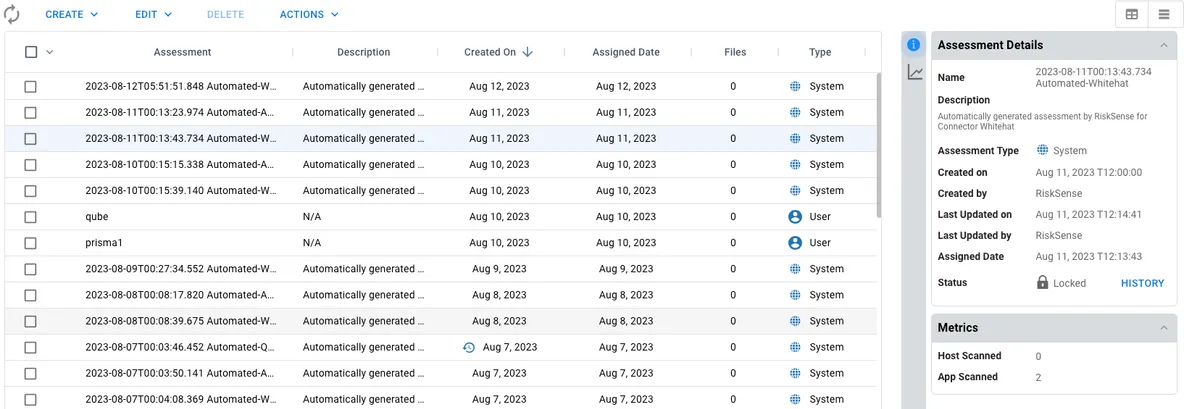
Task: Sort by Assessment column header
Action: [182, 52]
